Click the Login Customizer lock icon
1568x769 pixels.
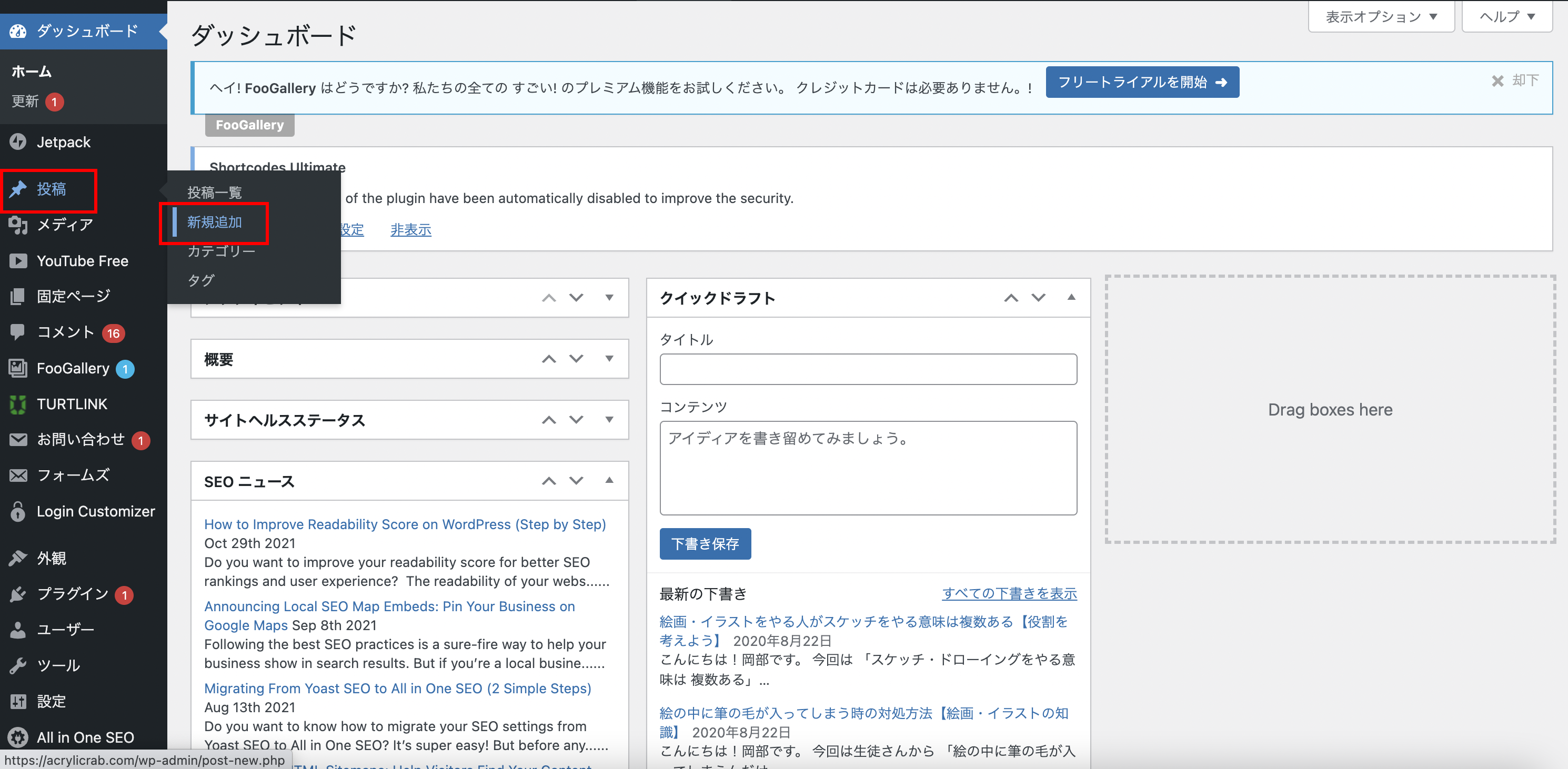click(18, 511)
